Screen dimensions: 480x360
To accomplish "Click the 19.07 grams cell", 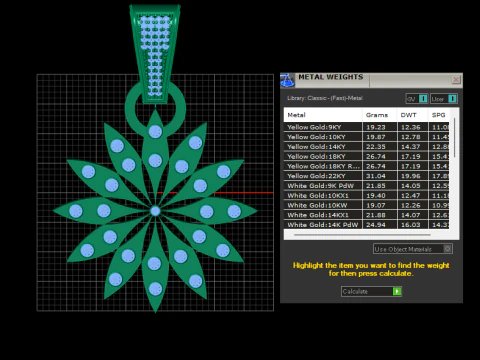I will (x=380, y=205).
